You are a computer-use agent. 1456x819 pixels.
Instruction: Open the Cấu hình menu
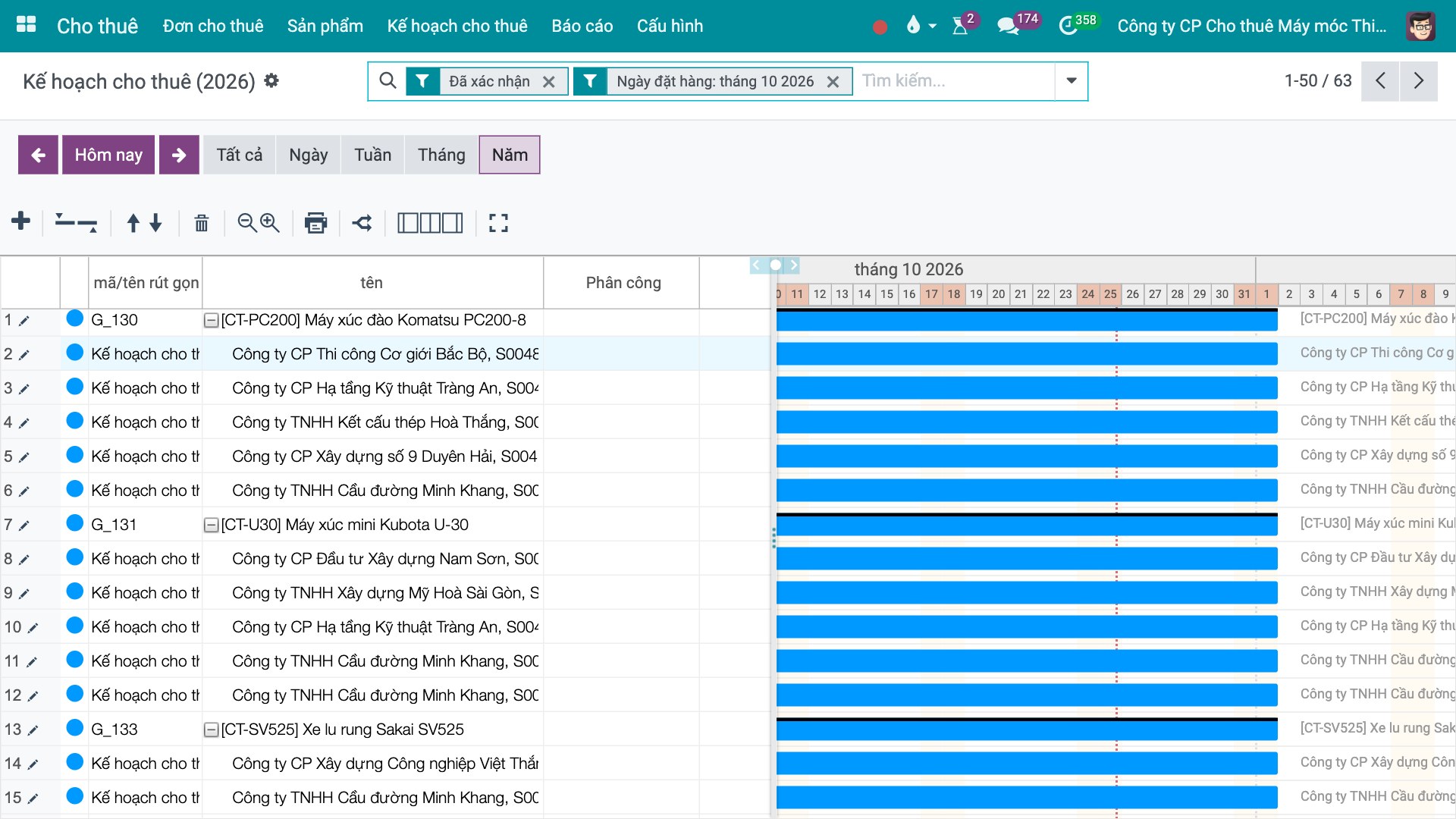coord(670,26)
